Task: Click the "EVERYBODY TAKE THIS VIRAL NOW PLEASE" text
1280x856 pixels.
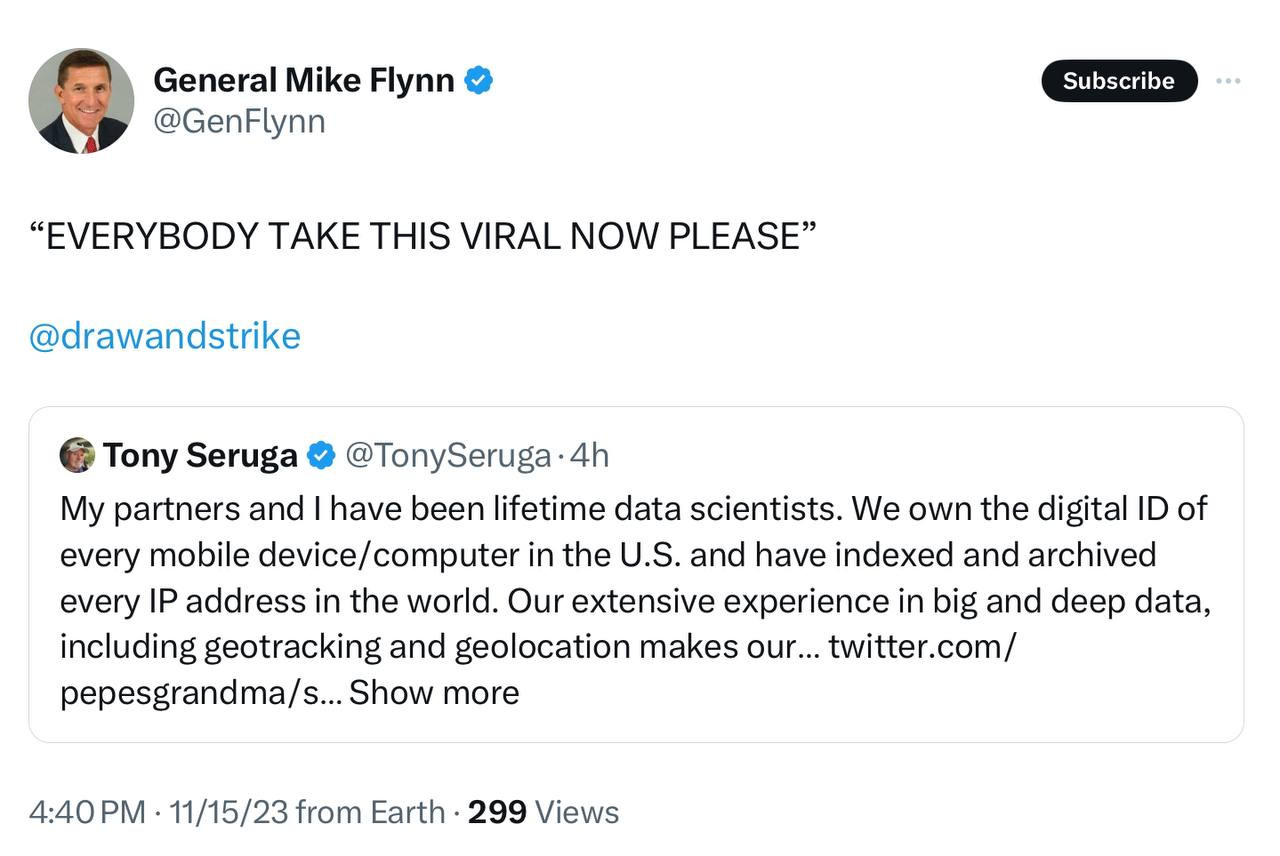Action: pyautogui.click(x=424, y=237)
